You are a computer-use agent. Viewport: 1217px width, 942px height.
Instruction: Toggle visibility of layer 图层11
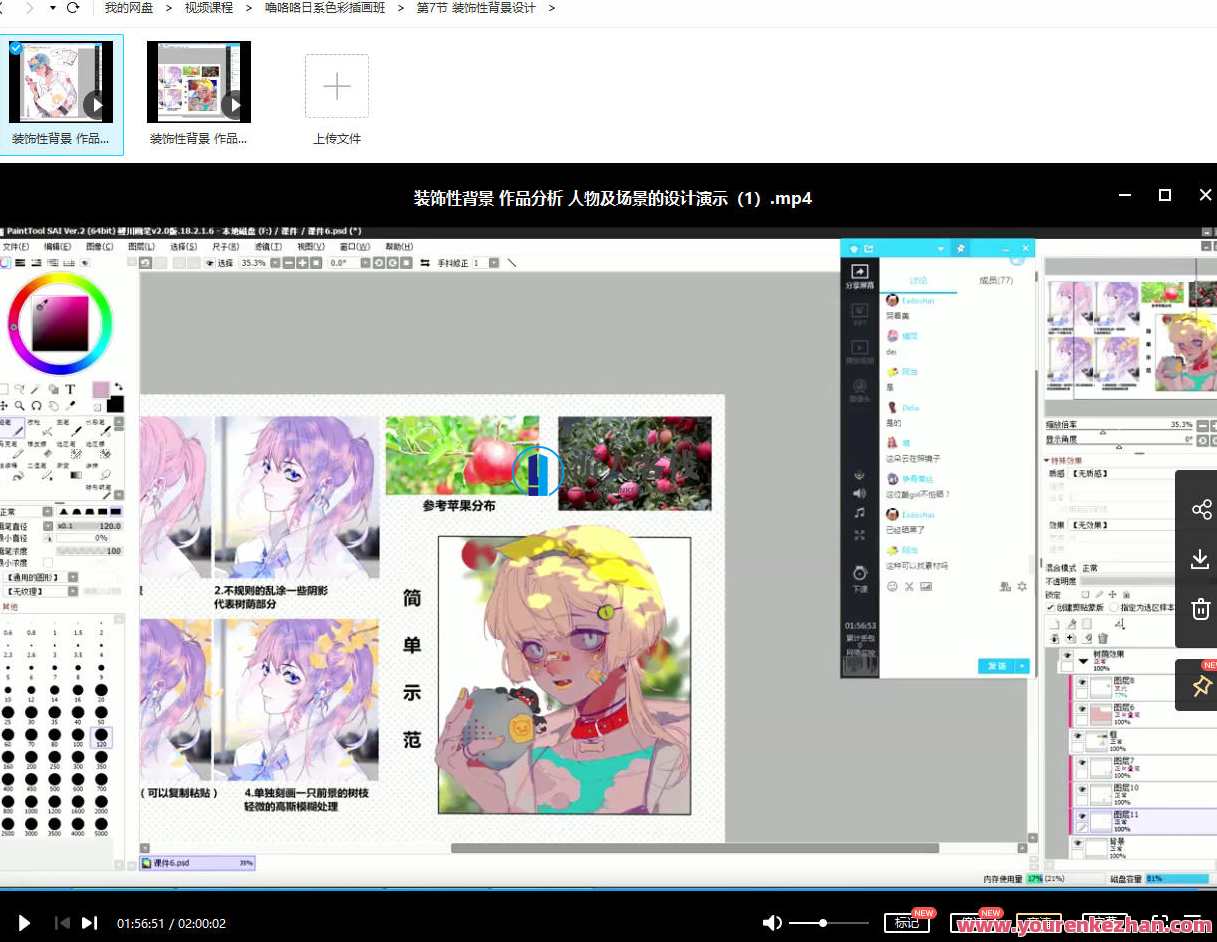(1083, 817)
